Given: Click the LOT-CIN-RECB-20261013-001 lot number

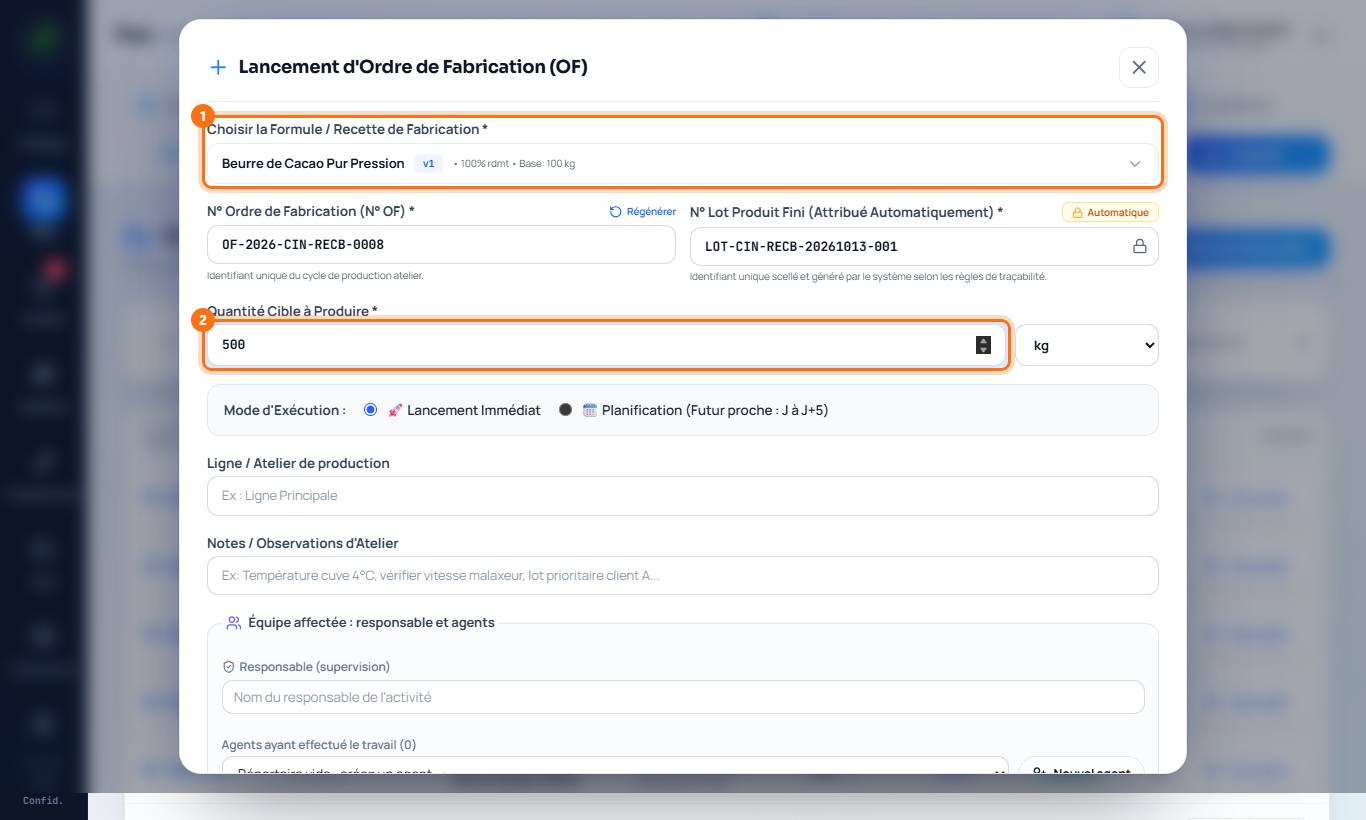Looking at the screenshot, I should (801, 246).
